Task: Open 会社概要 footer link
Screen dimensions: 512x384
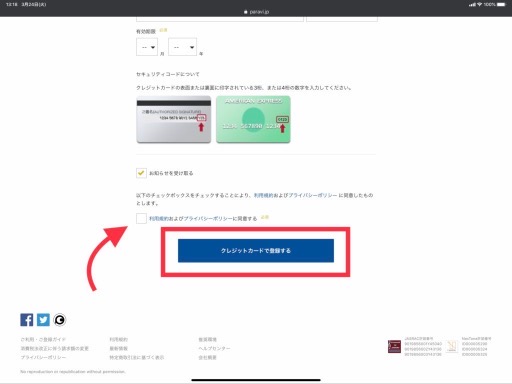Action: coord(207,357)
